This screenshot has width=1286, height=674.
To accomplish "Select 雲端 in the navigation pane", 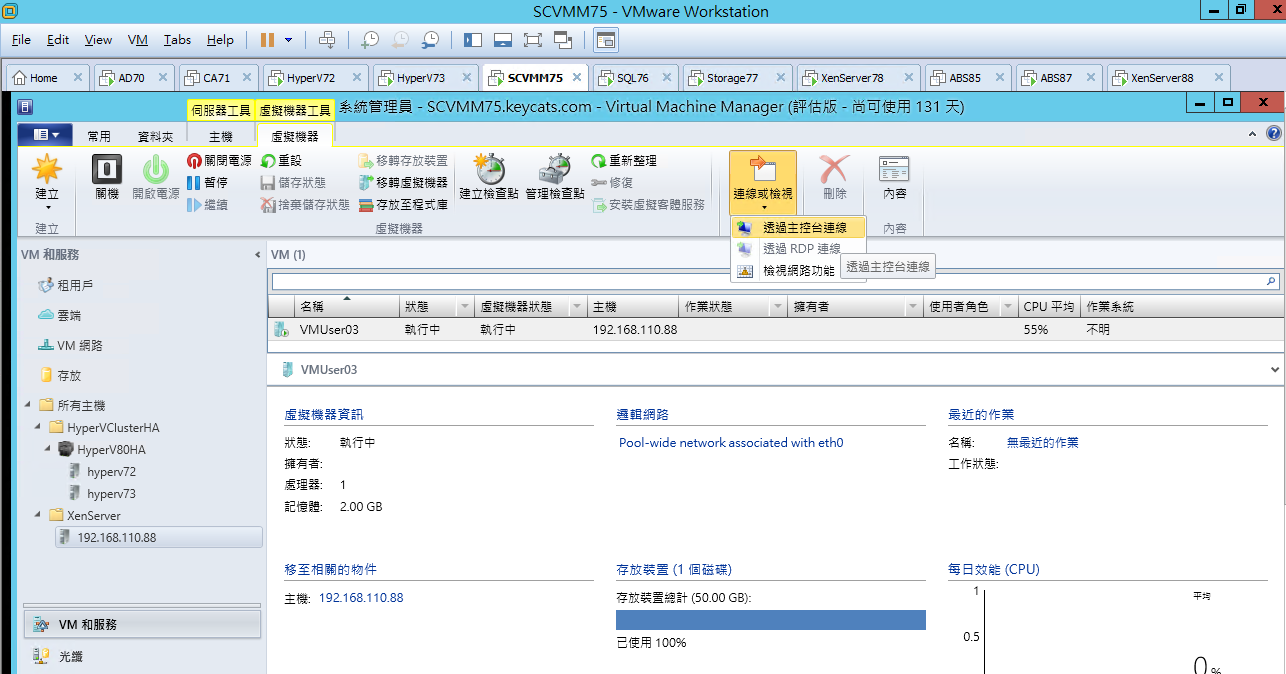I will tap(69, 315).
